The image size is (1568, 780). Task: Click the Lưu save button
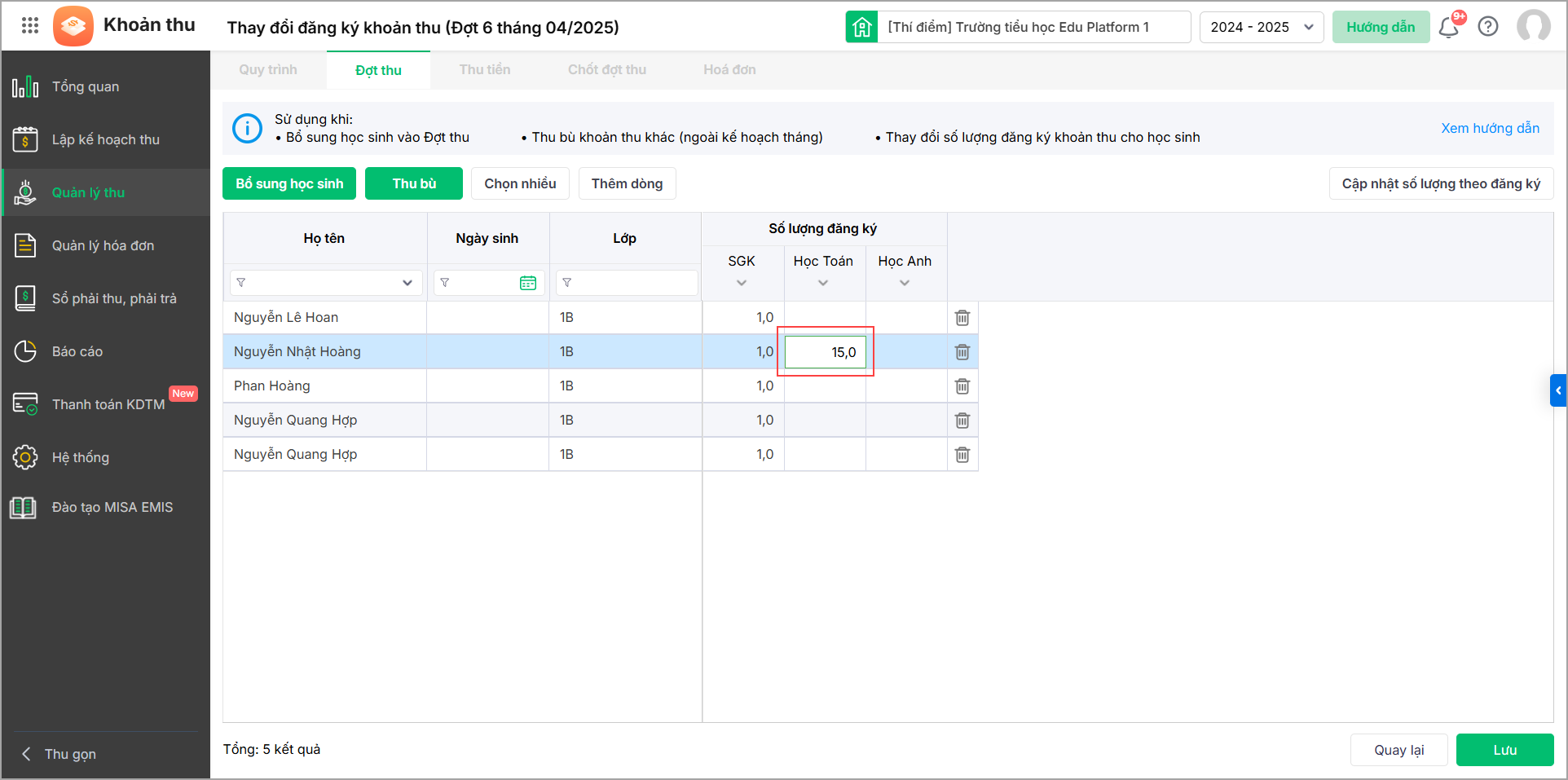(1504, 750)
